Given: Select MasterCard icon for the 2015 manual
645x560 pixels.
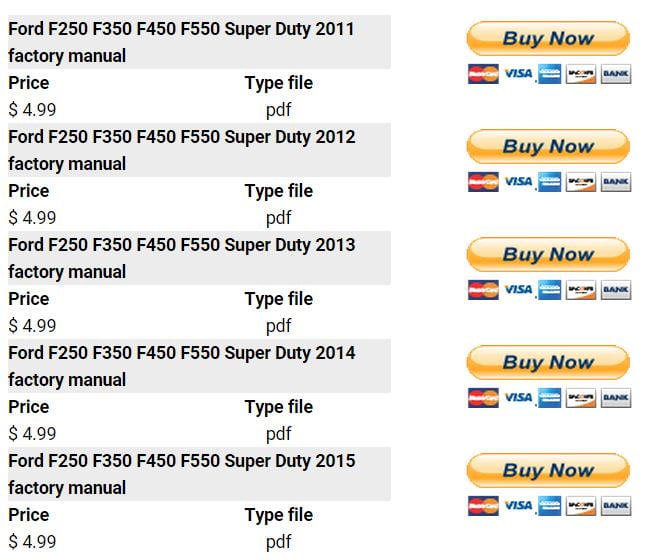Looking at the screenshot, I should (x=483, y=506).
